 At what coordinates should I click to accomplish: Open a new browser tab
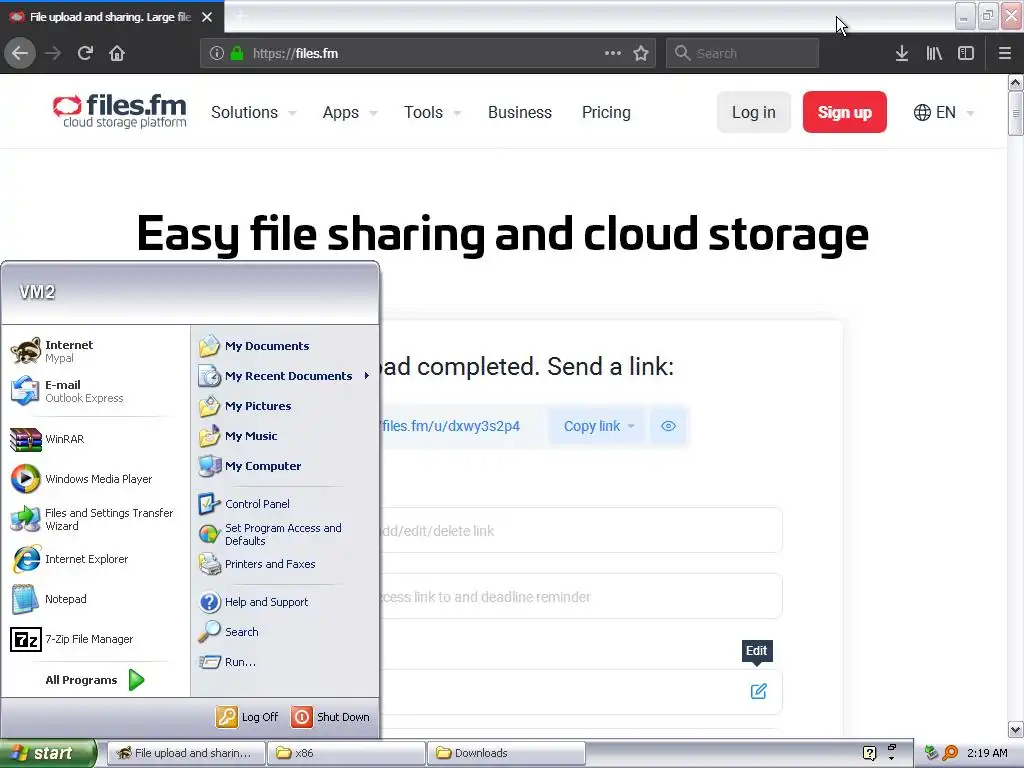point(241,17)
